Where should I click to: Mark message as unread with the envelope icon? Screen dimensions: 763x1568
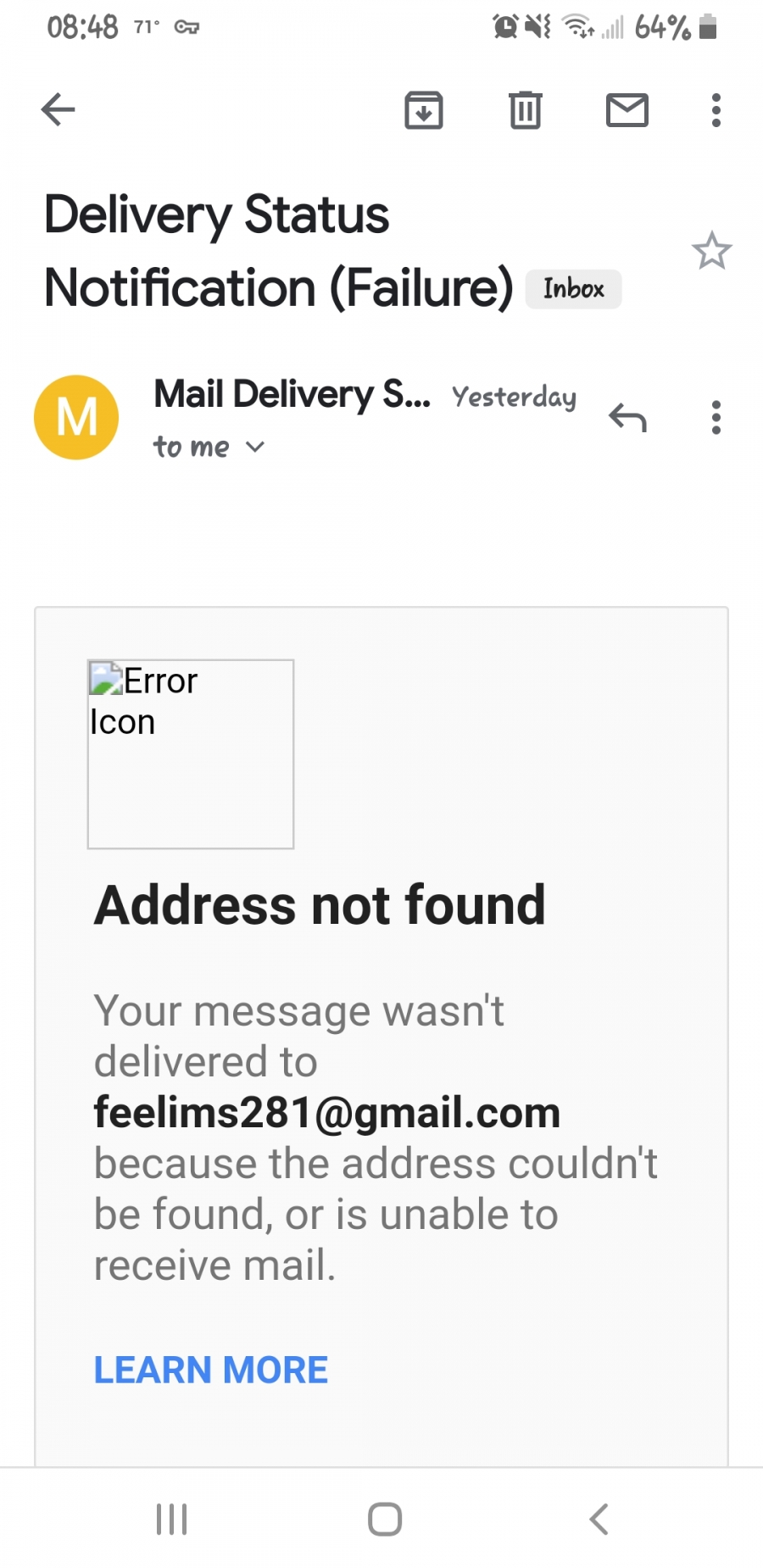(x=627, y=110)
